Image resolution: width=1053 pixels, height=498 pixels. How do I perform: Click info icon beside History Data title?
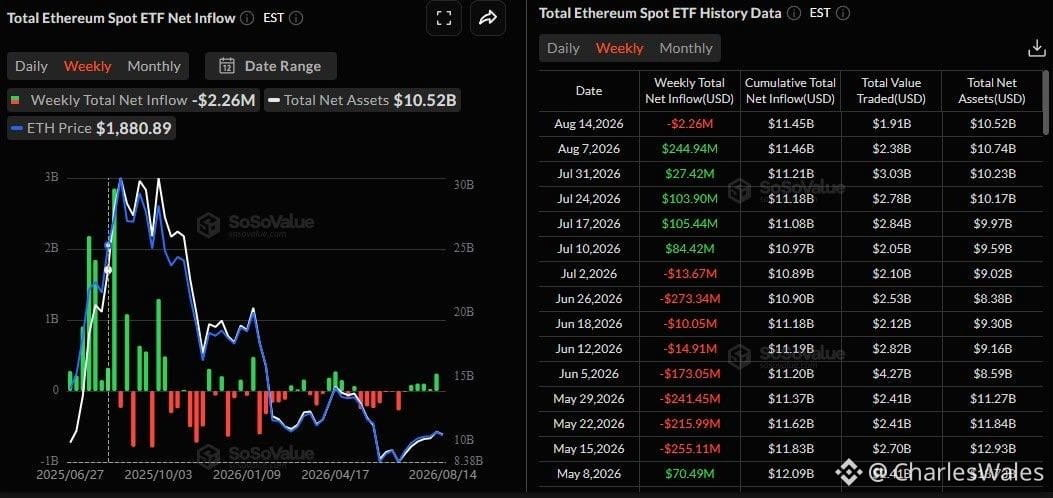(794, 13)
